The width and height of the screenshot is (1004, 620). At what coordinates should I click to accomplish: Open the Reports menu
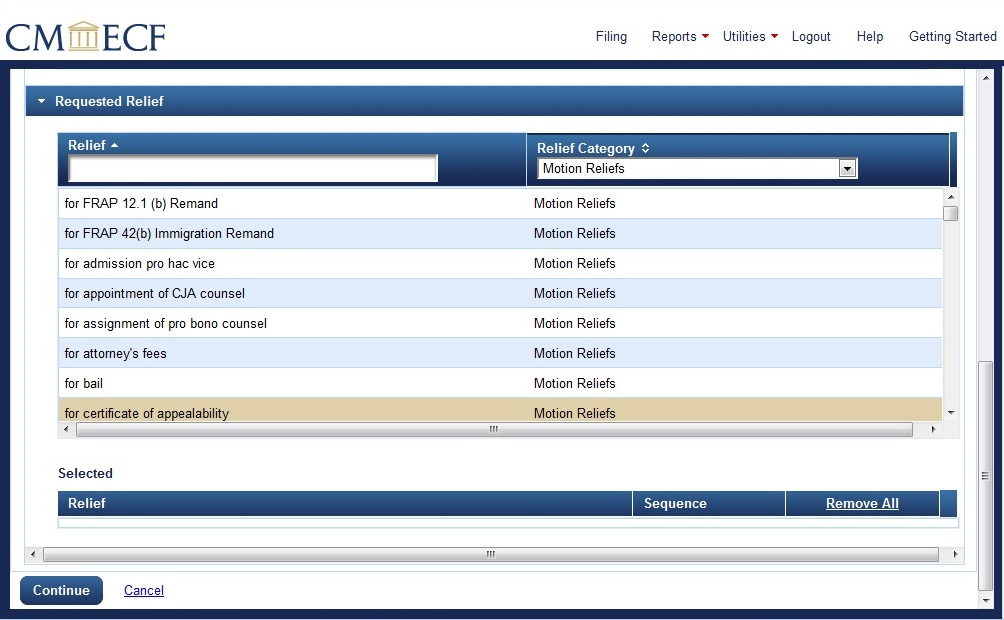(679, 37)
